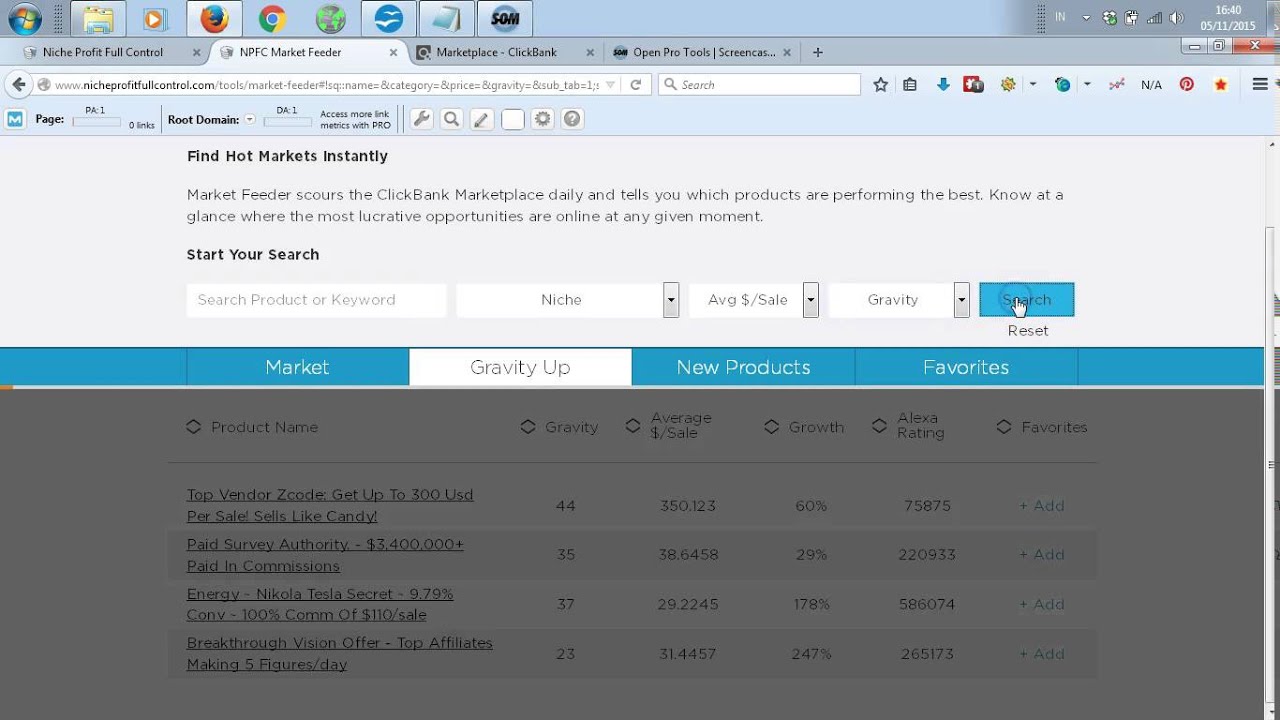Open the SOM application in the taskbar
This screenshot has width=1280, height=720.
coord(504,19)
